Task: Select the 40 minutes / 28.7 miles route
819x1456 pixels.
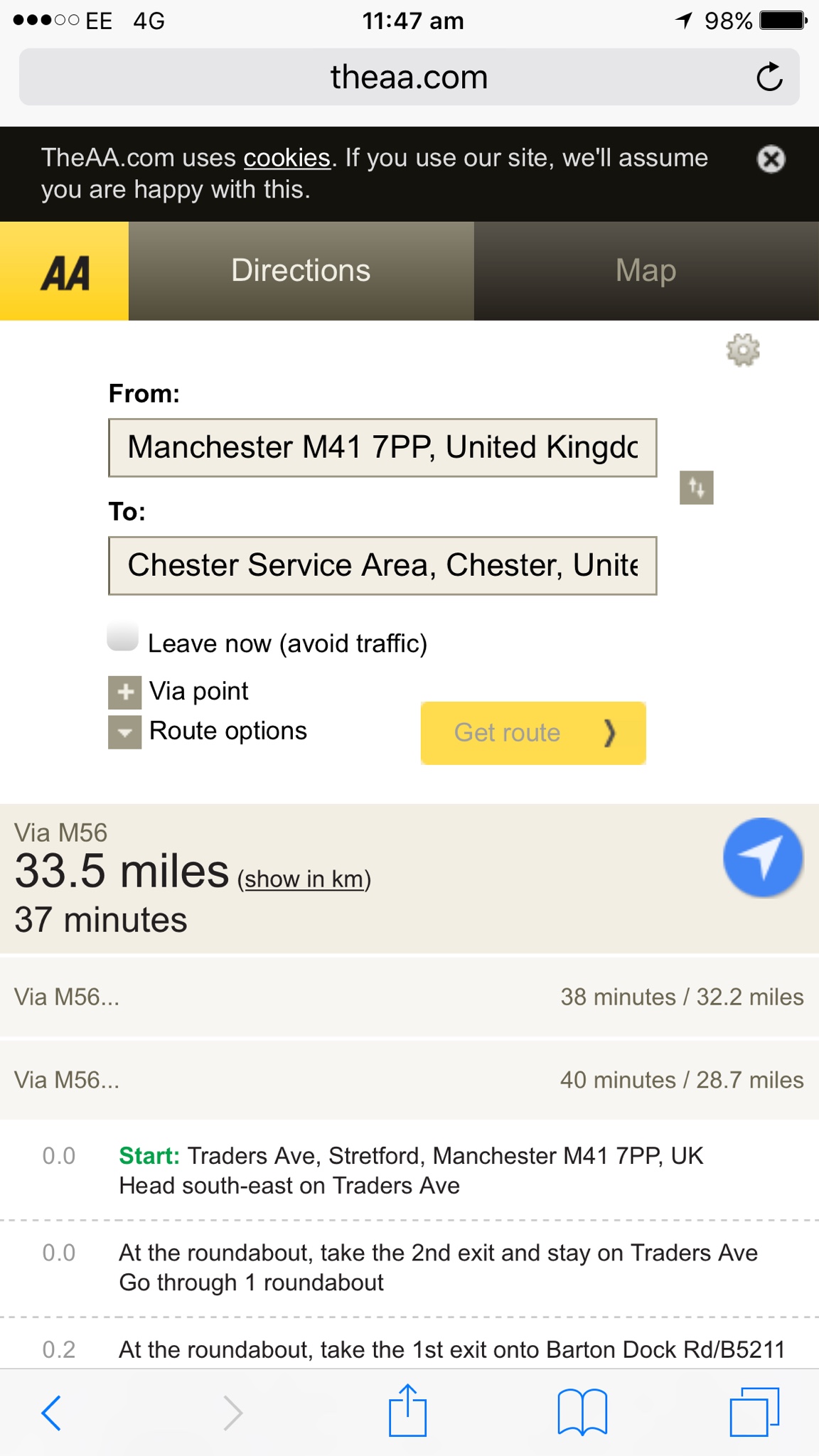Action: [x=409, y=1080]
